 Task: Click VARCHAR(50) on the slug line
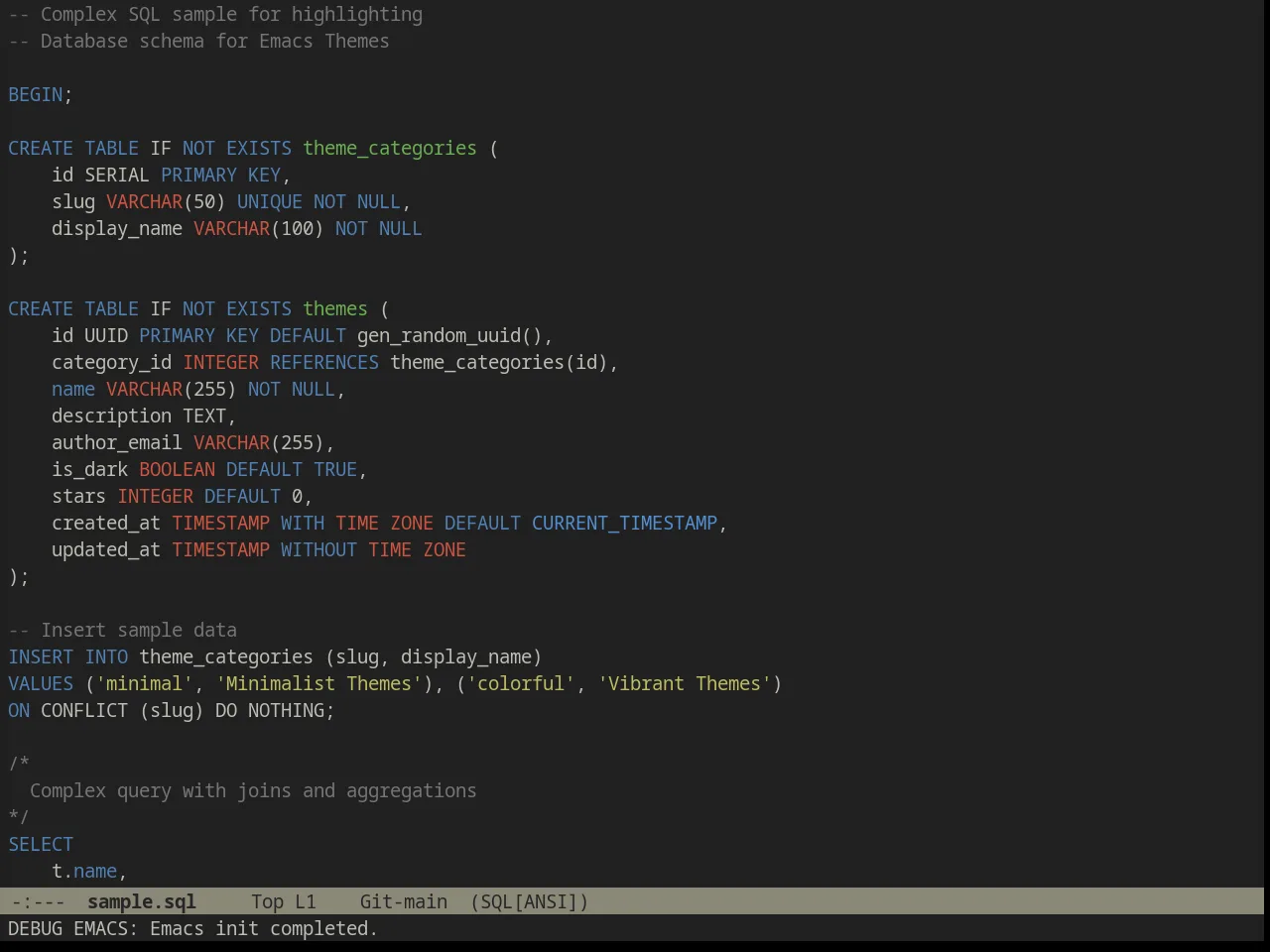[166, 201]
